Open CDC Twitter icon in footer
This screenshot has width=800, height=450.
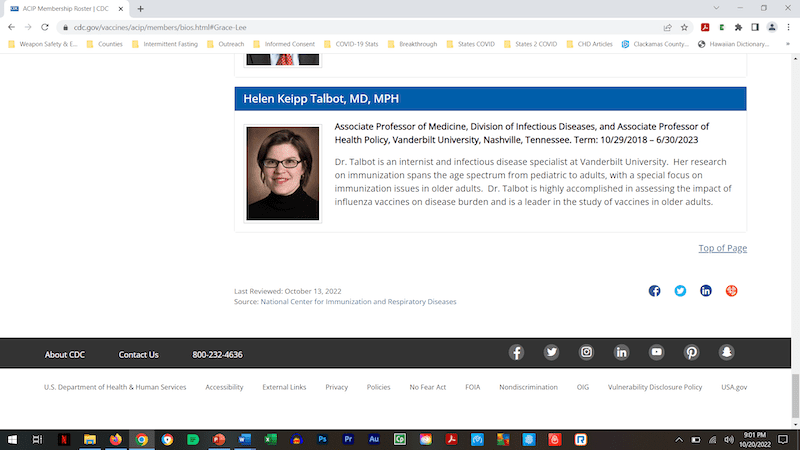551,353
